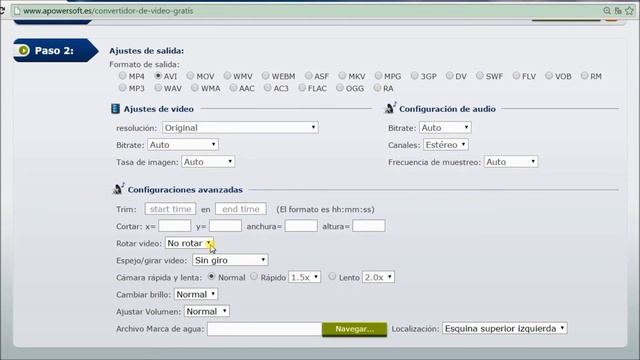Open the Frecuencia de muestreo dropdown

[511, 162]
